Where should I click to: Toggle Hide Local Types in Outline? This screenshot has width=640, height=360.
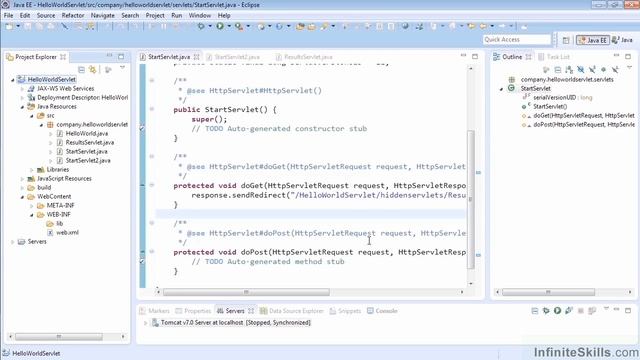click(x=615, y=70)
